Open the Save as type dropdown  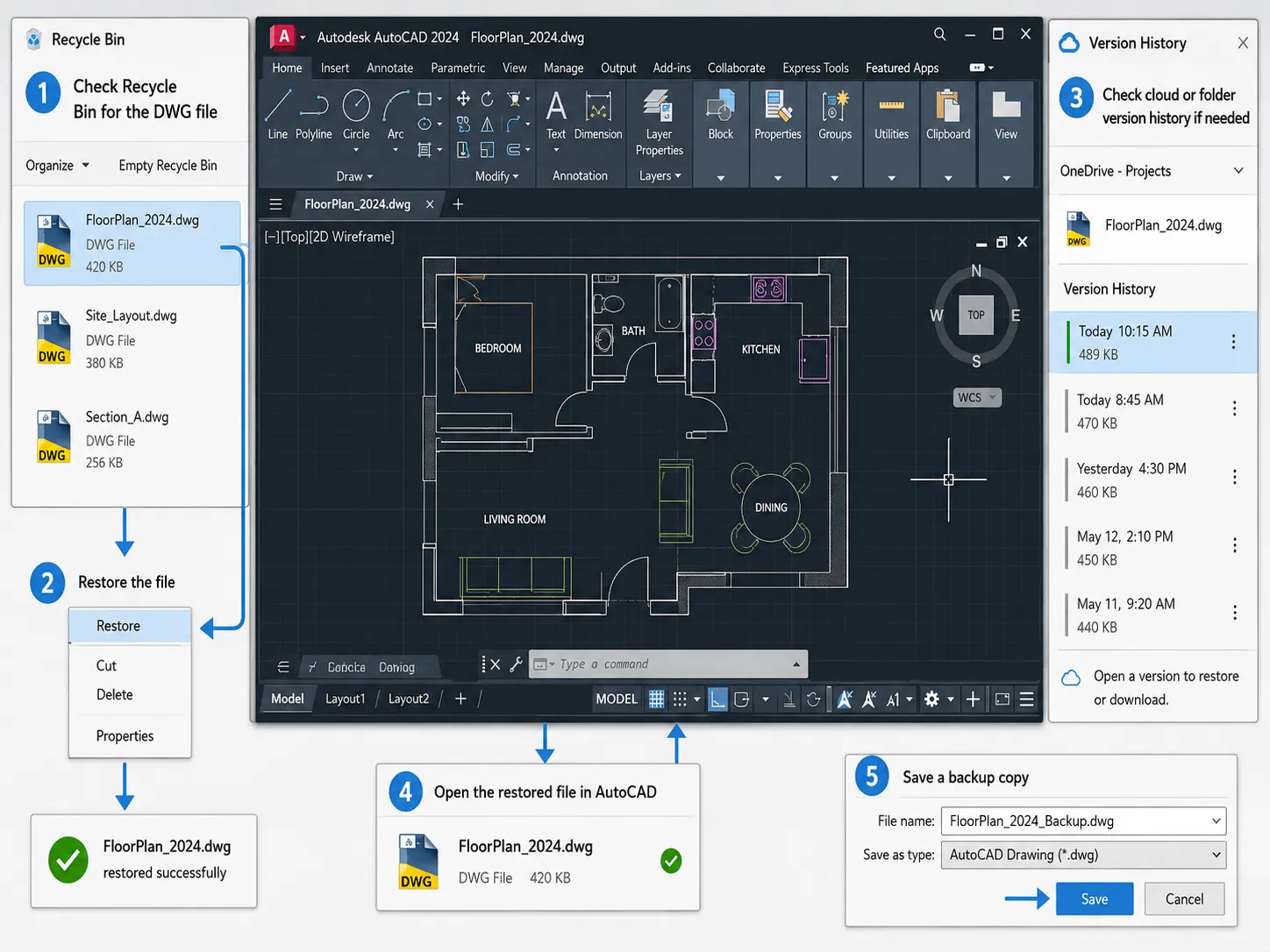[1082, 855]
